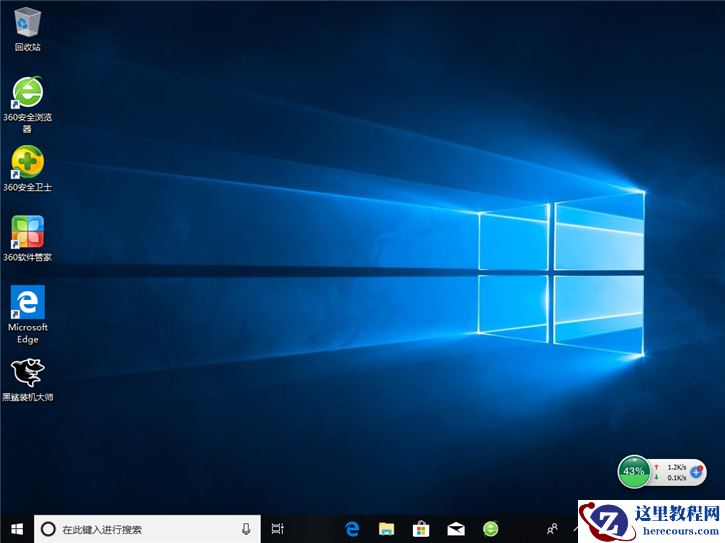725x543 pixels.
Task: Click the Cortana circle icon
Action: pos(48,529)
